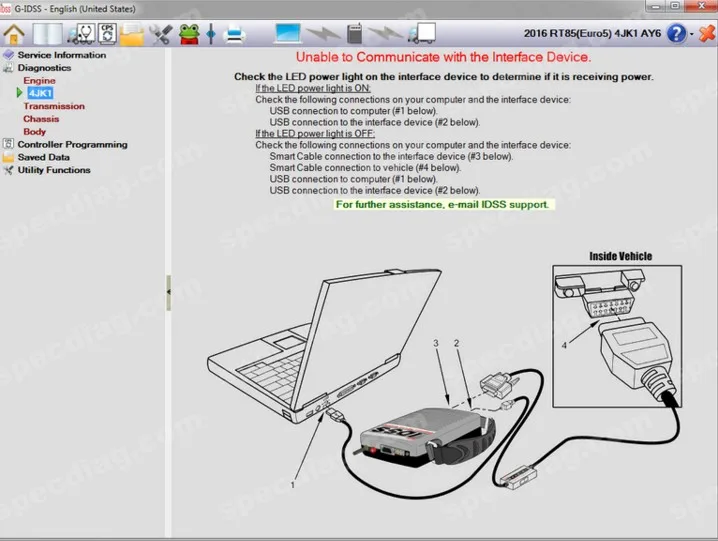
Task: Click '2016 RT85(Euro5) 4JK1 AY6' vehicle label
Action: [x=592, y=33]
